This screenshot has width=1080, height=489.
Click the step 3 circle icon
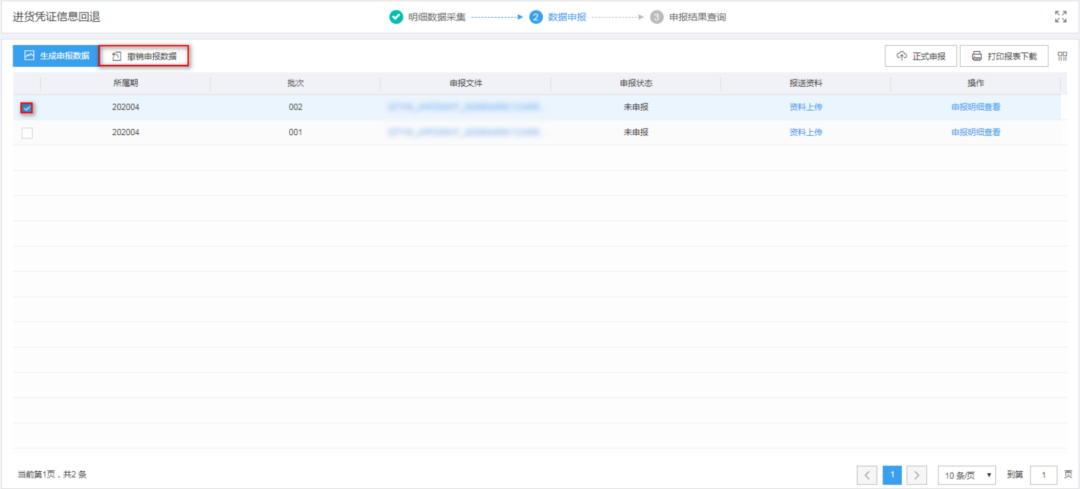pos(656,17)
